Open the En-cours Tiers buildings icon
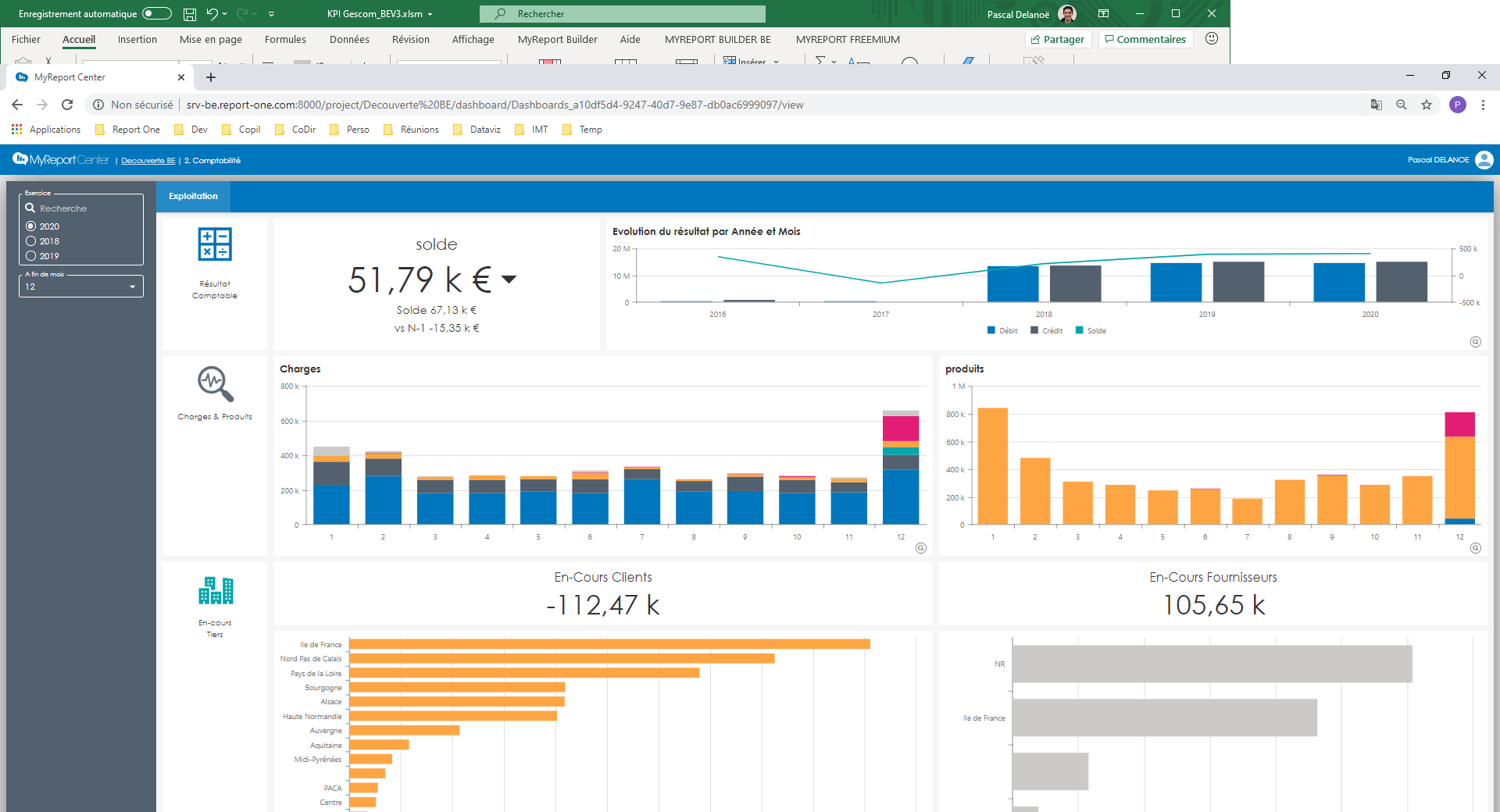Screen dimensions: 1500x812 point(215,591)
